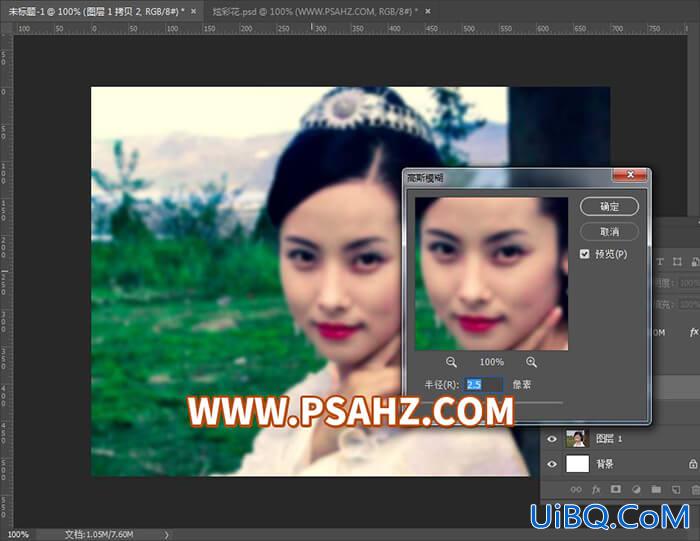Close the Gaussian Blur dialog with red X
This screenshot has height=541, width=700.
[x=630, y=175]
